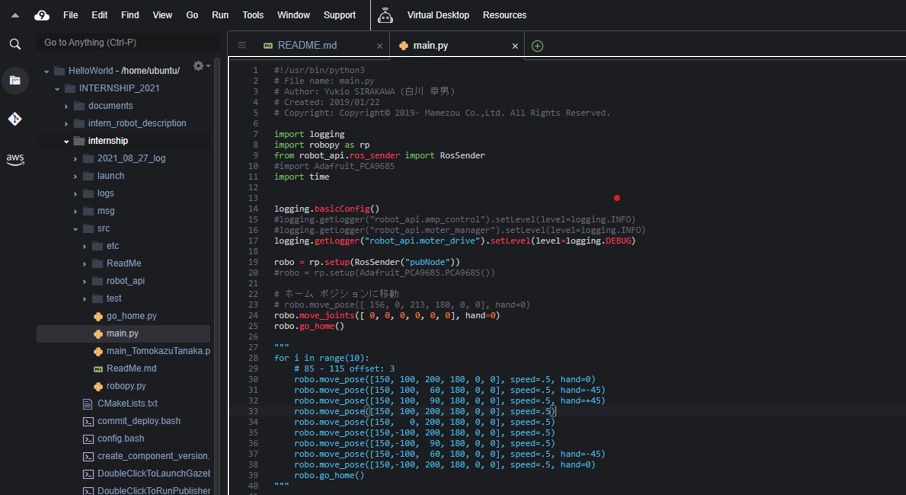This screenshot has height=495, width=906.
Task: Open the search panel magnifier icon
Action: pyautogui.click(x=15, y=44)
